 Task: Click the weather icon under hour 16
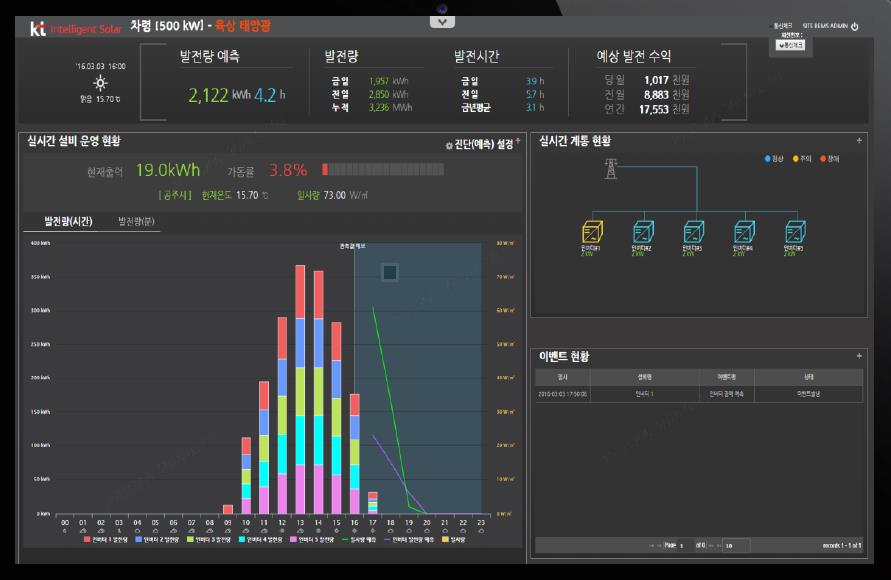pyautogui.click(x=355, y=531)
